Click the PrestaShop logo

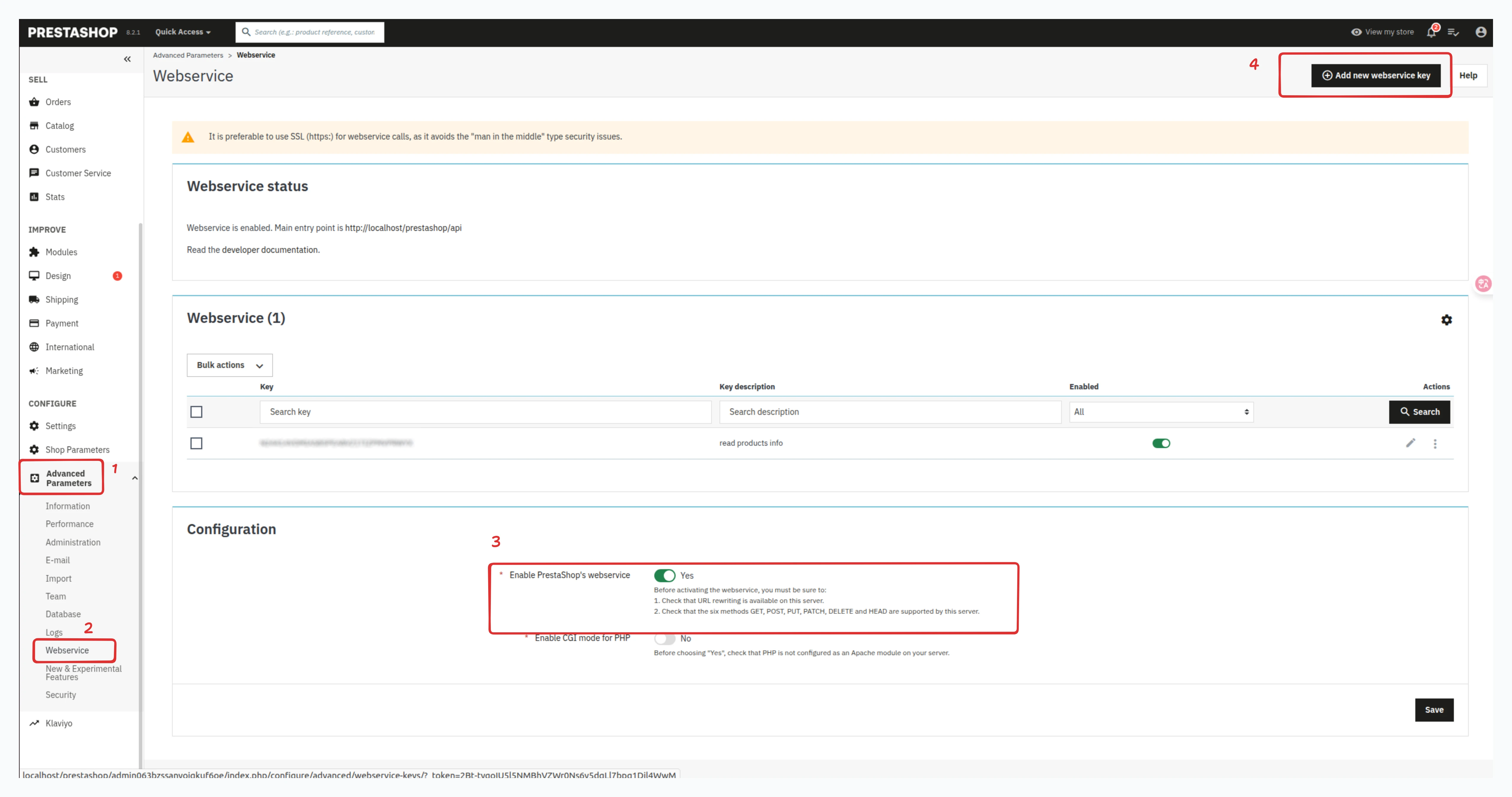73,32
